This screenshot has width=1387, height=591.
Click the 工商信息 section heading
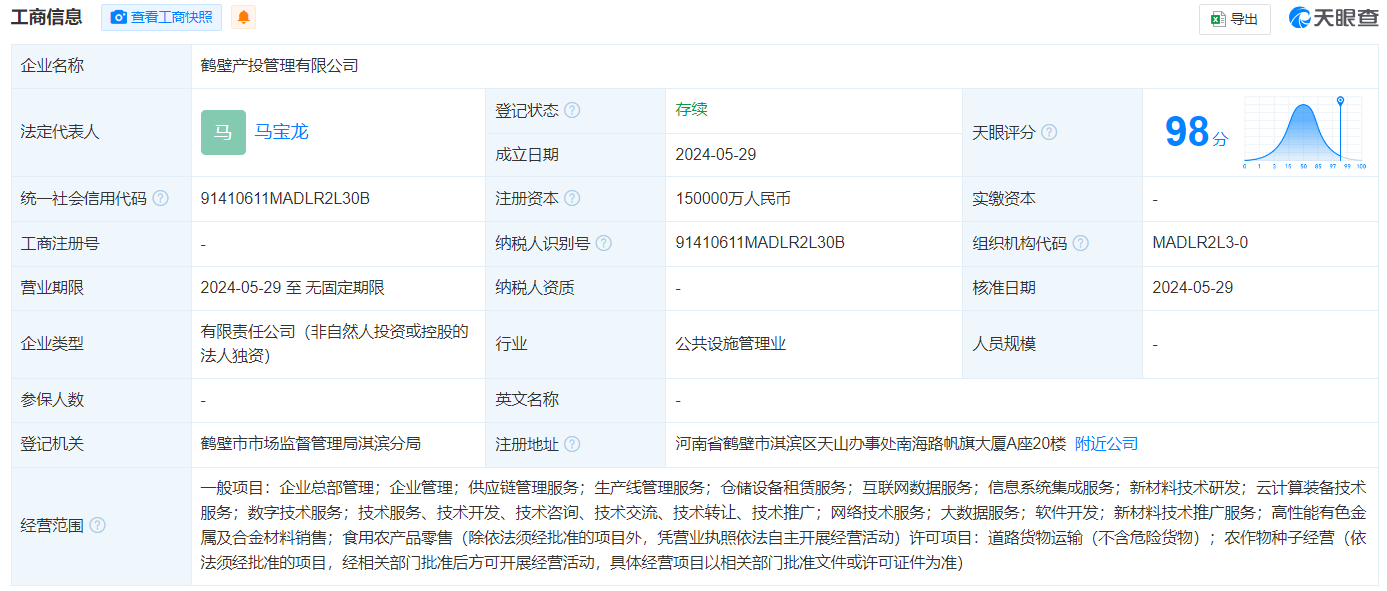[46, 17]
